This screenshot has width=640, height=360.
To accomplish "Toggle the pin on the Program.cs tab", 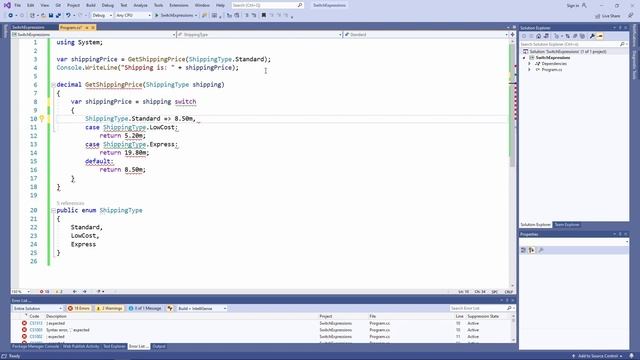I will tap(87, 27).
